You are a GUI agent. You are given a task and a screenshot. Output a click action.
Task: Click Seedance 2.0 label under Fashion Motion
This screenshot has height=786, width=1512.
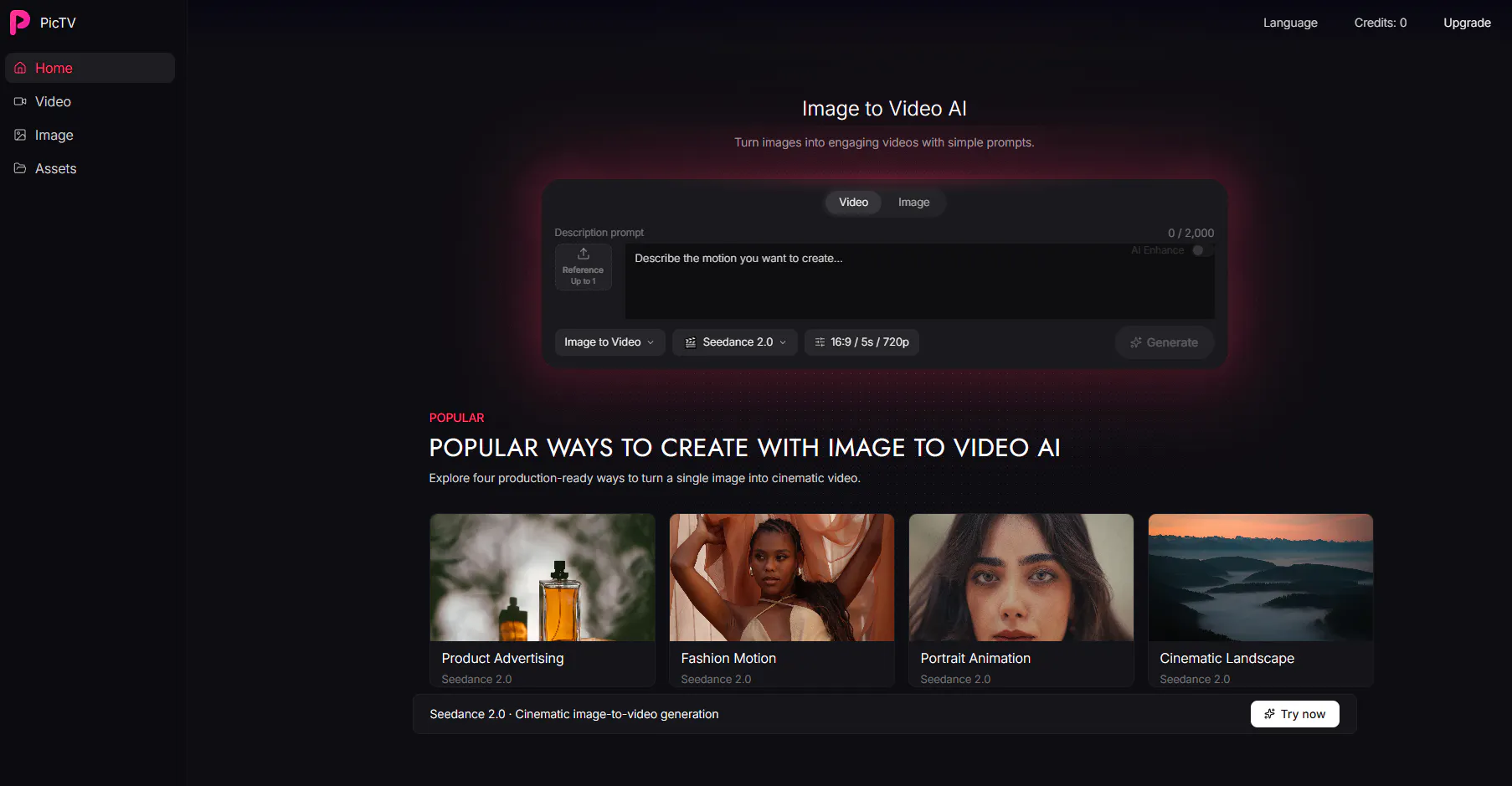click(716, 680)
